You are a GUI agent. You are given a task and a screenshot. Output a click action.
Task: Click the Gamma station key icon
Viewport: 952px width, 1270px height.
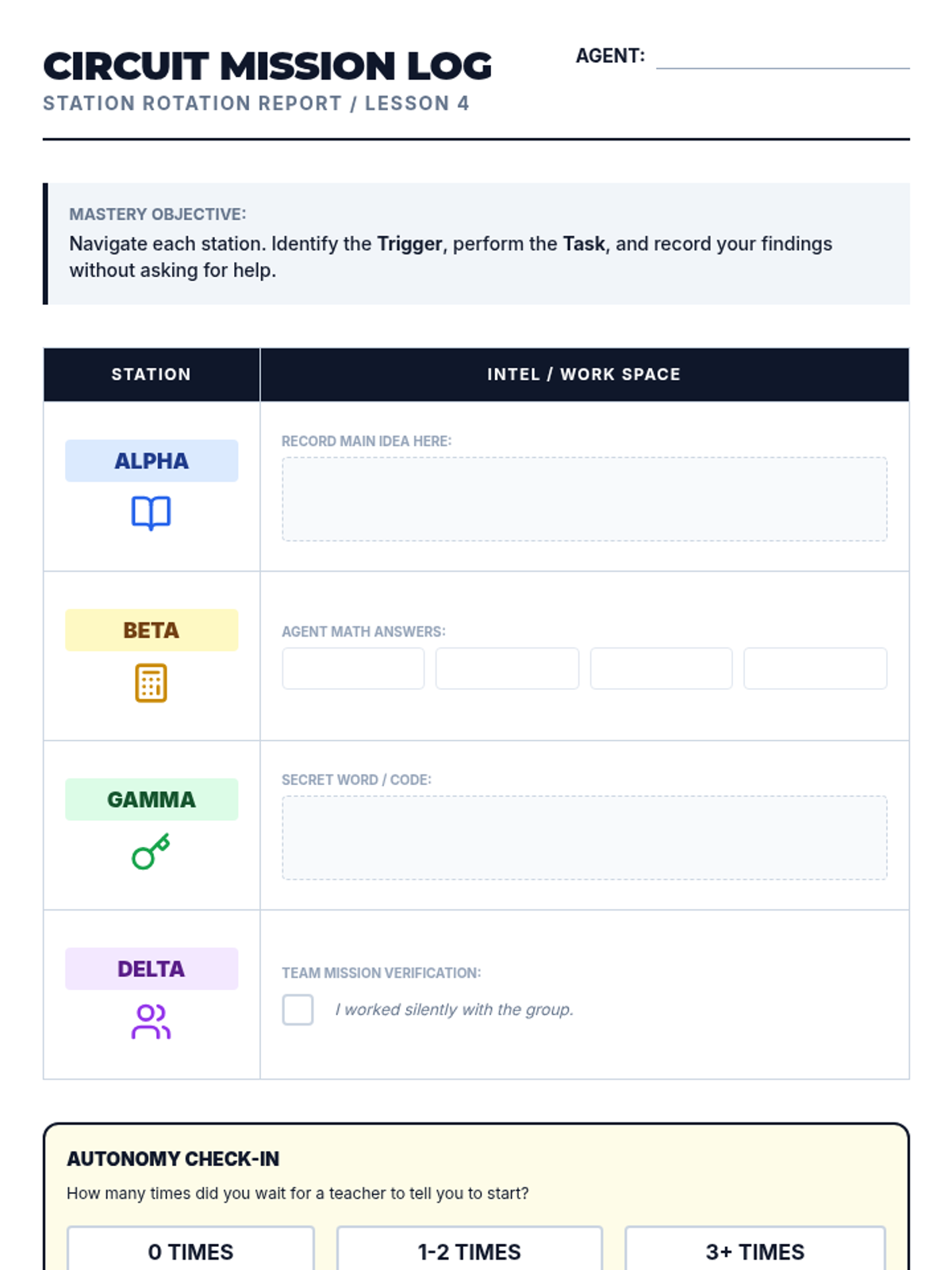(x=151, y=852)
